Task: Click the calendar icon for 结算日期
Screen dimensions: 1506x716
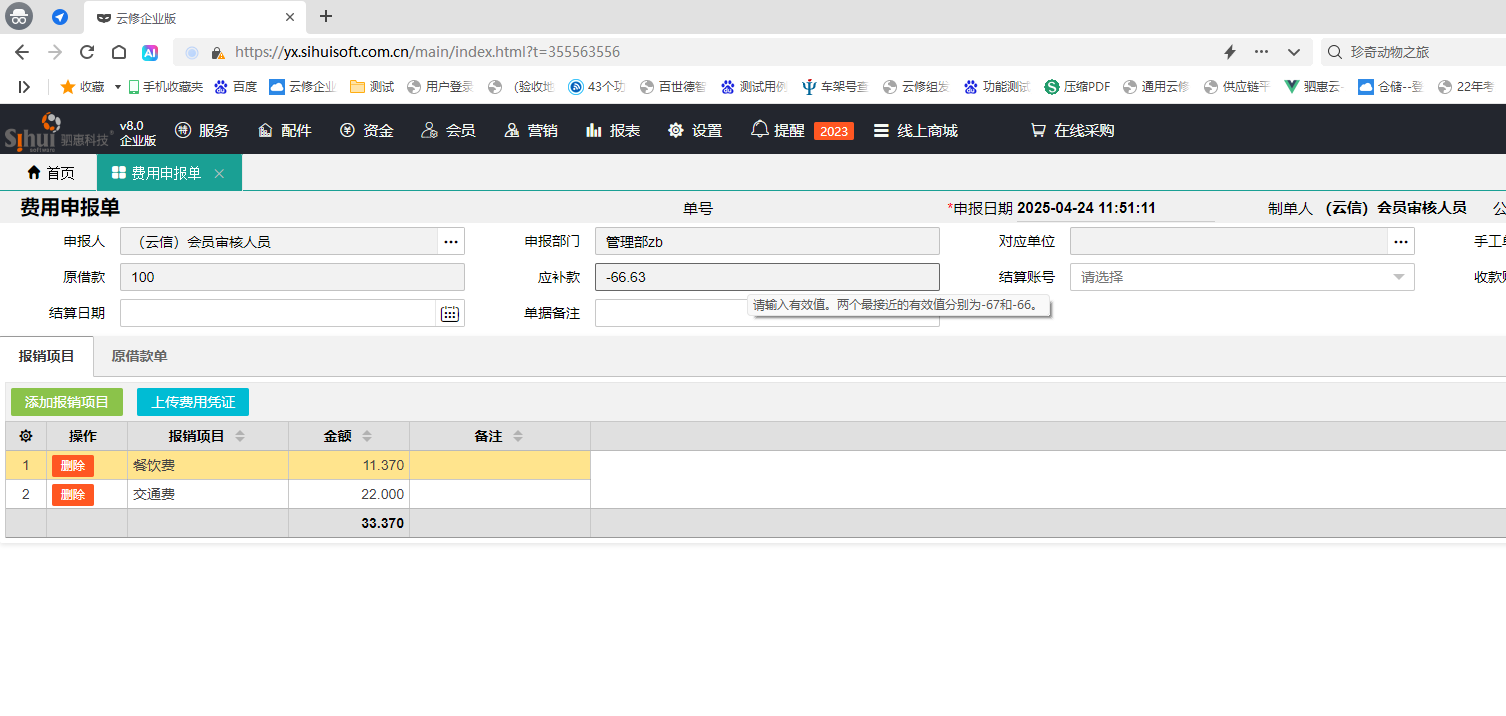Action: click(x=450, y=314)
